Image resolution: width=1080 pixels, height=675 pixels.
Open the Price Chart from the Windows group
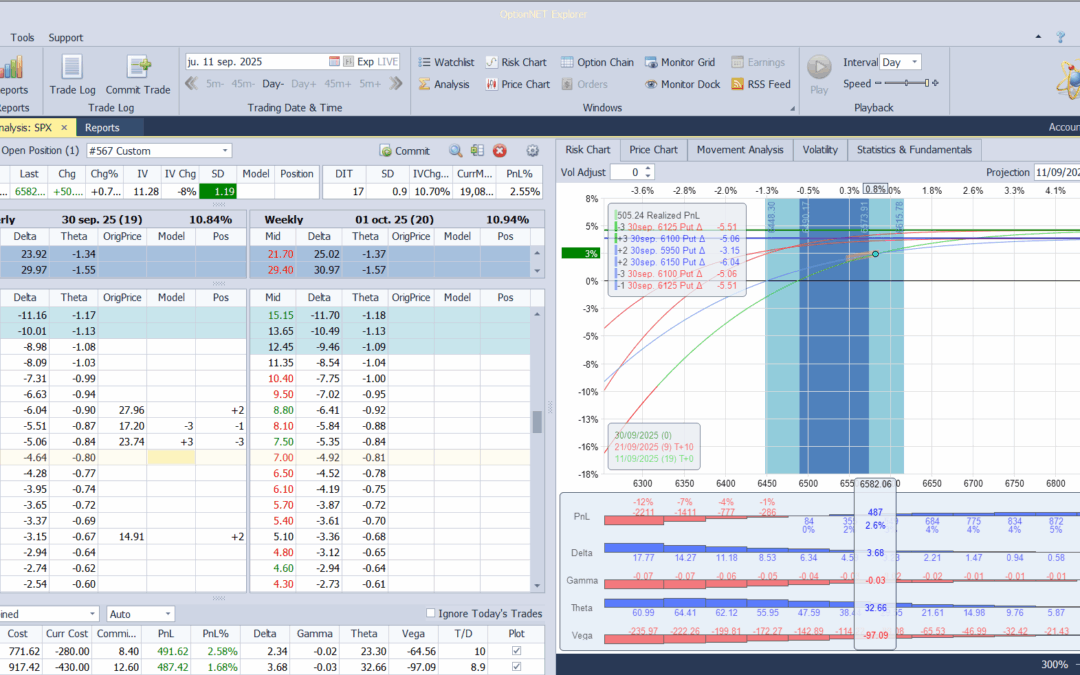517,84
